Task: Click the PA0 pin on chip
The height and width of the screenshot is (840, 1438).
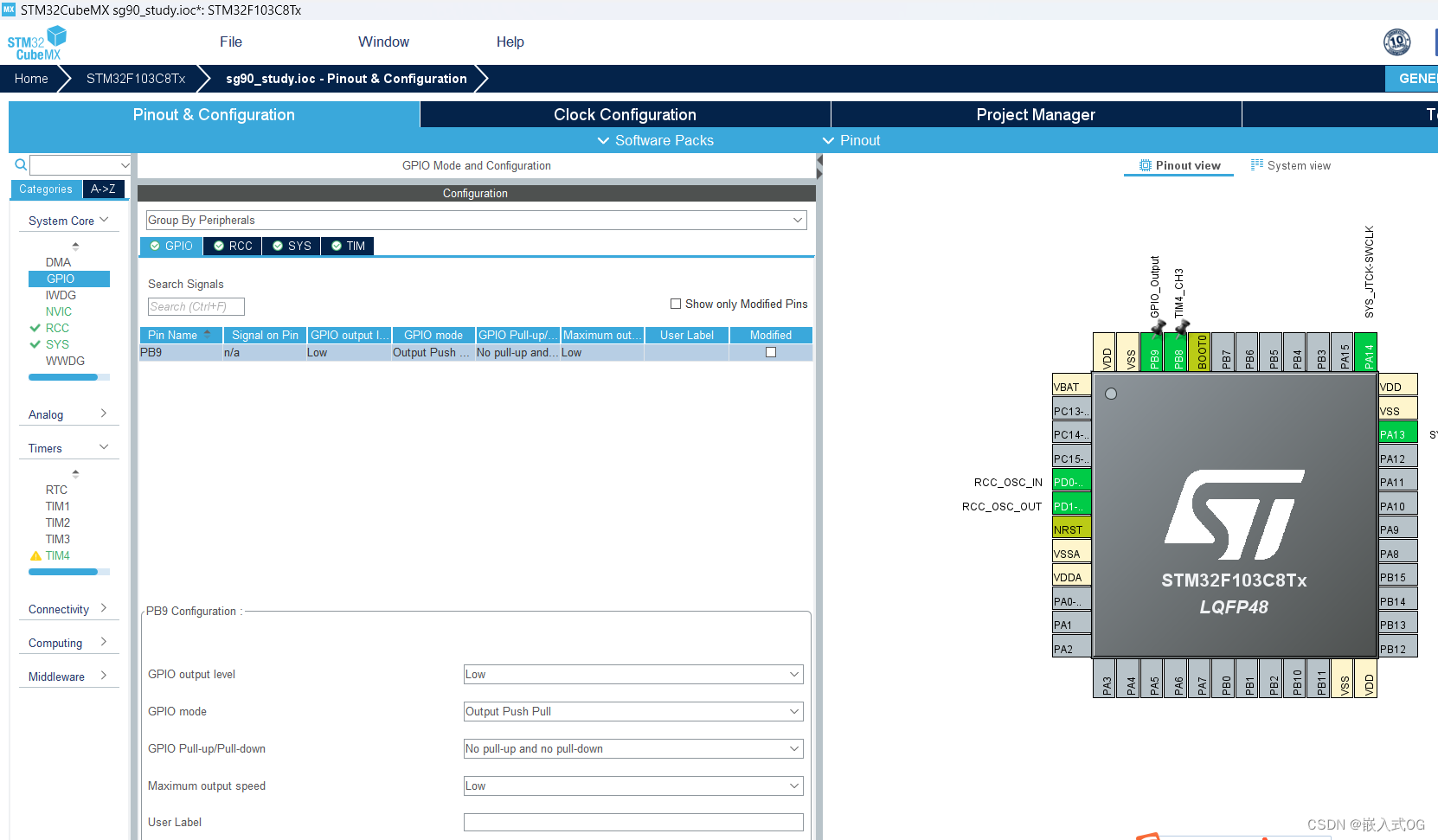Action: pyautogui.click(x=1071, y=600)
